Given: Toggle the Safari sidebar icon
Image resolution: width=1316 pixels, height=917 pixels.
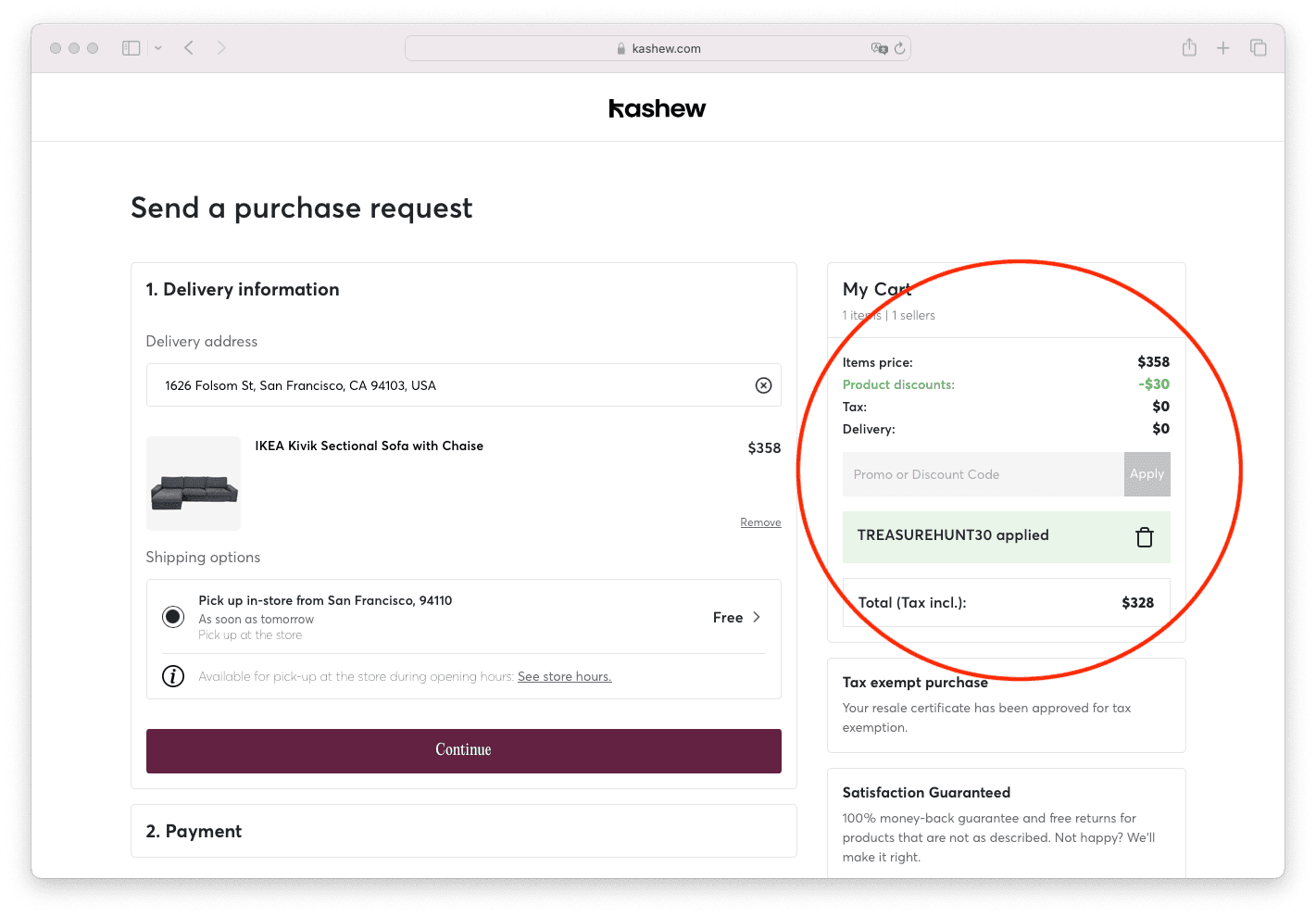Looking at the screenshot, I should pyautogui.click(x=132, y=48).
